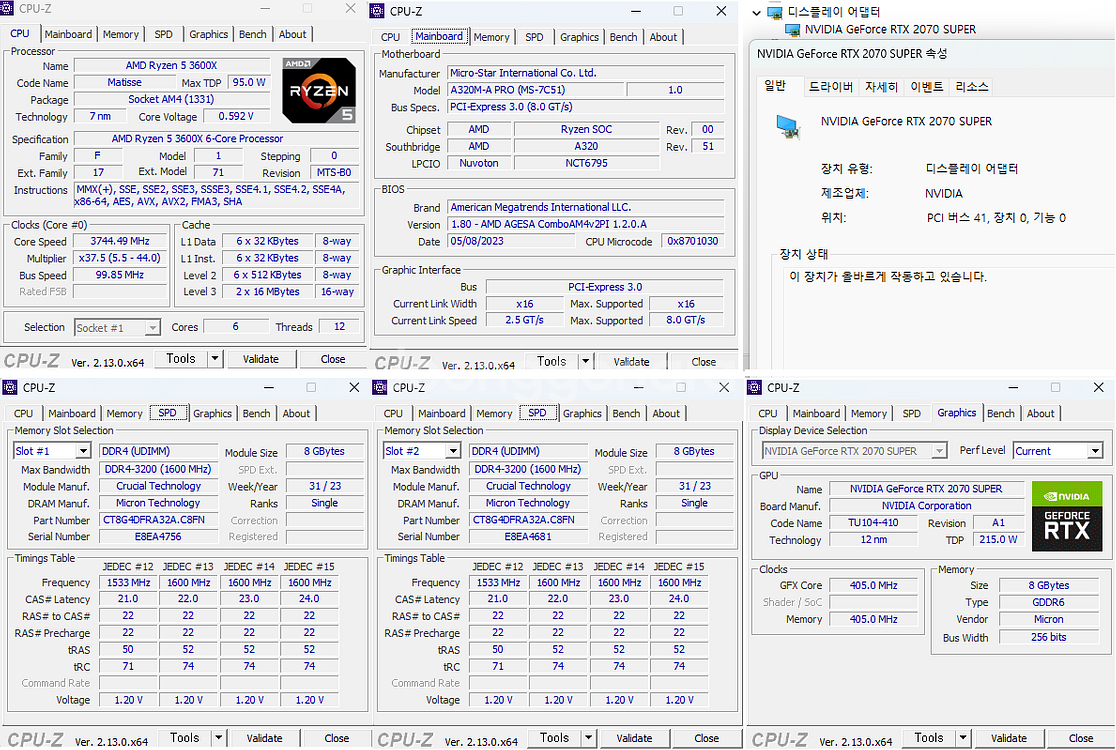Click CPU-Z title icon in Graphics window
The image size is (1116, 750).
(x=756, y=388)
